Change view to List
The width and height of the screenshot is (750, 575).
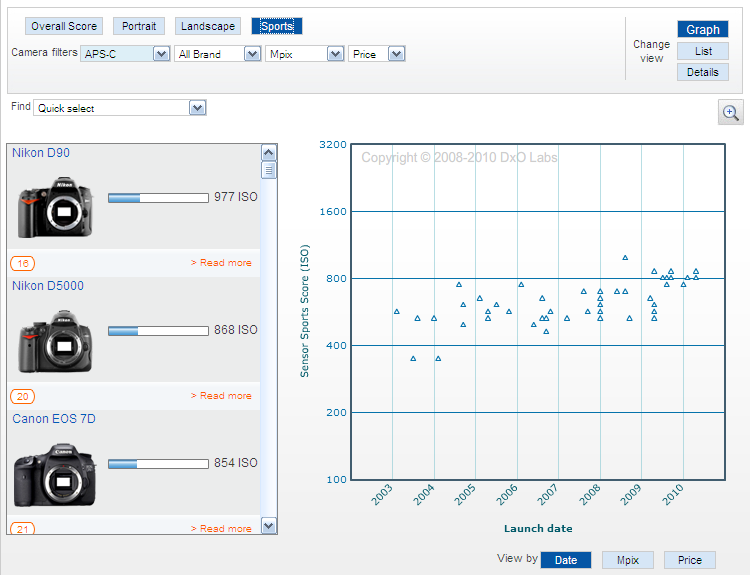pos(703,51)
